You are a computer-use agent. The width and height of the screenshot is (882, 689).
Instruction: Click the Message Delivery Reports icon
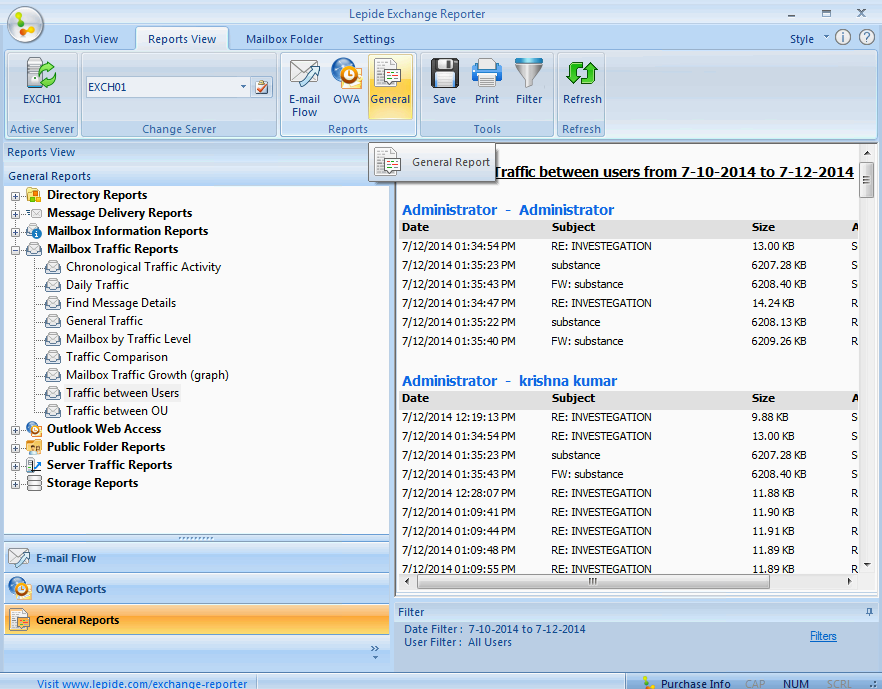tap(34, 213)
